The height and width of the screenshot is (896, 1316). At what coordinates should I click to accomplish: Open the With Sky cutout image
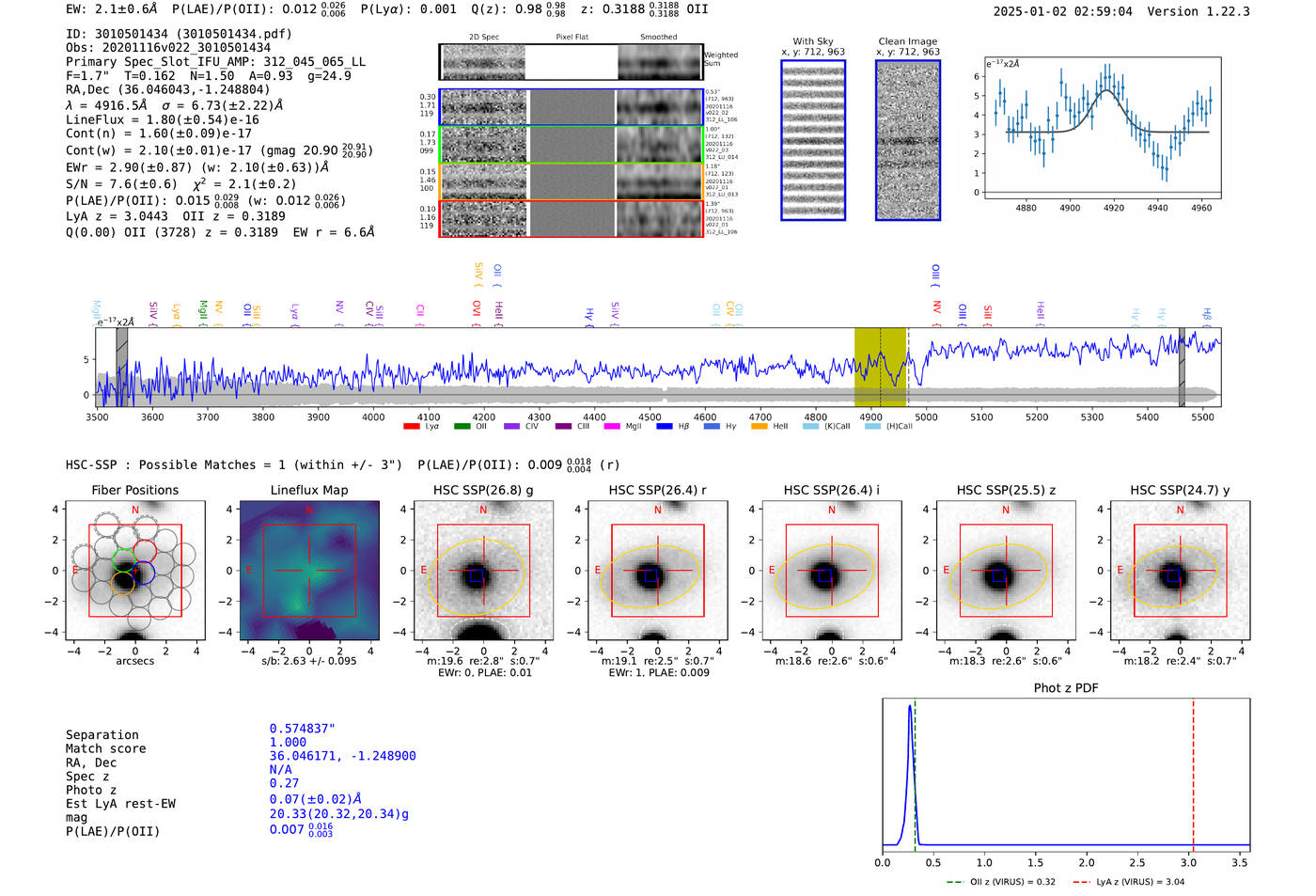pyautogui.click(x=813, y=141)
